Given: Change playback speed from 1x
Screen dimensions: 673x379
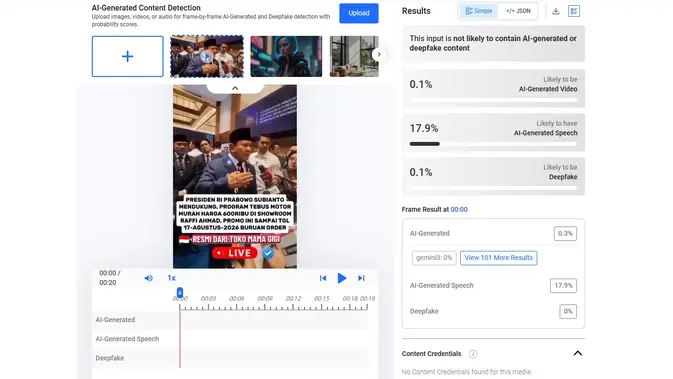Looking at the screenshot, I should 172,278.
